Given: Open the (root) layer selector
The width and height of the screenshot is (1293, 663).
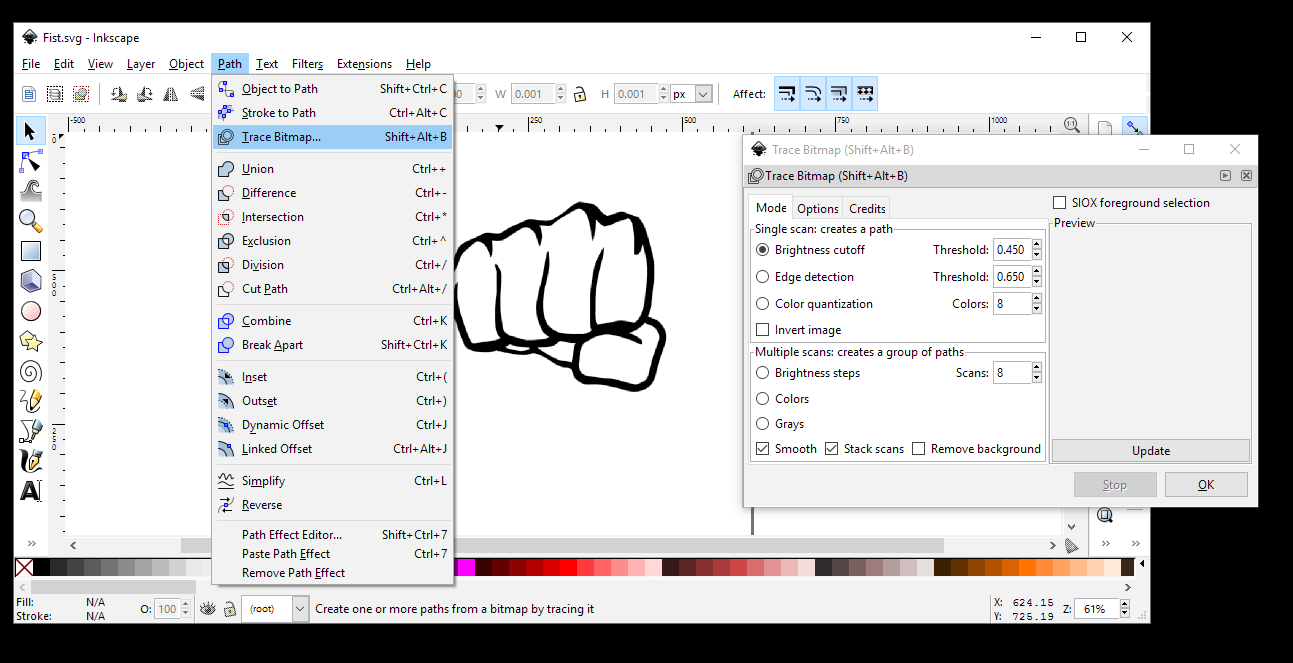Looking at the screenshot, I should coord(275,608).
